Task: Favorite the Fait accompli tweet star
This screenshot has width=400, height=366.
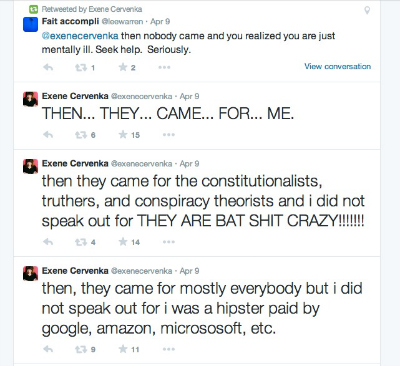Action: [x=123, y=67]
